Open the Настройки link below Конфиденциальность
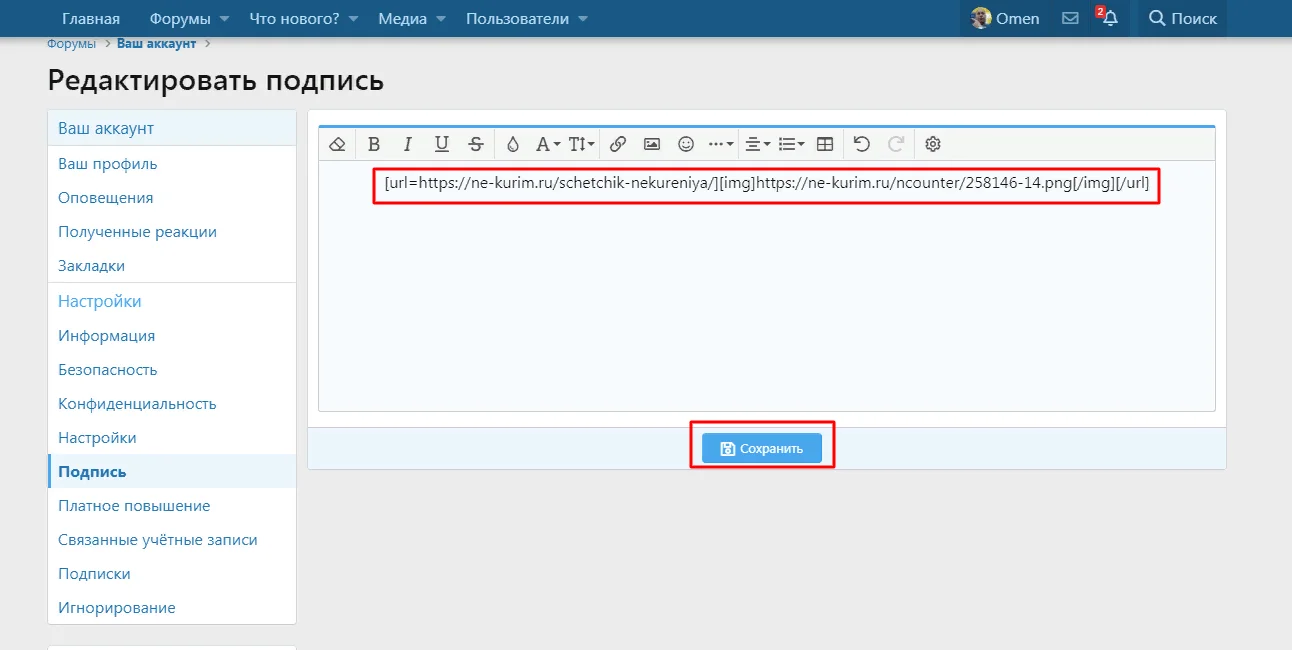Screen dimensions: 1292x650 click(x=172, y=438)
